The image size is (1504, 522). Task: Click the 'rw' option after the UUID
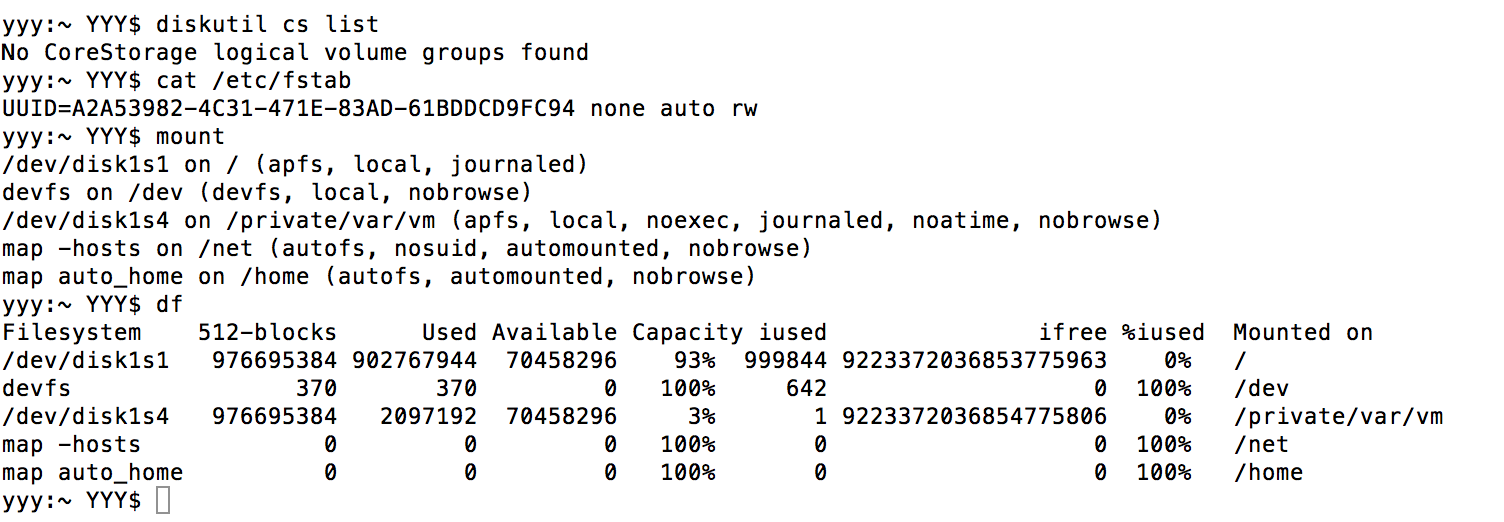point(744,108)
